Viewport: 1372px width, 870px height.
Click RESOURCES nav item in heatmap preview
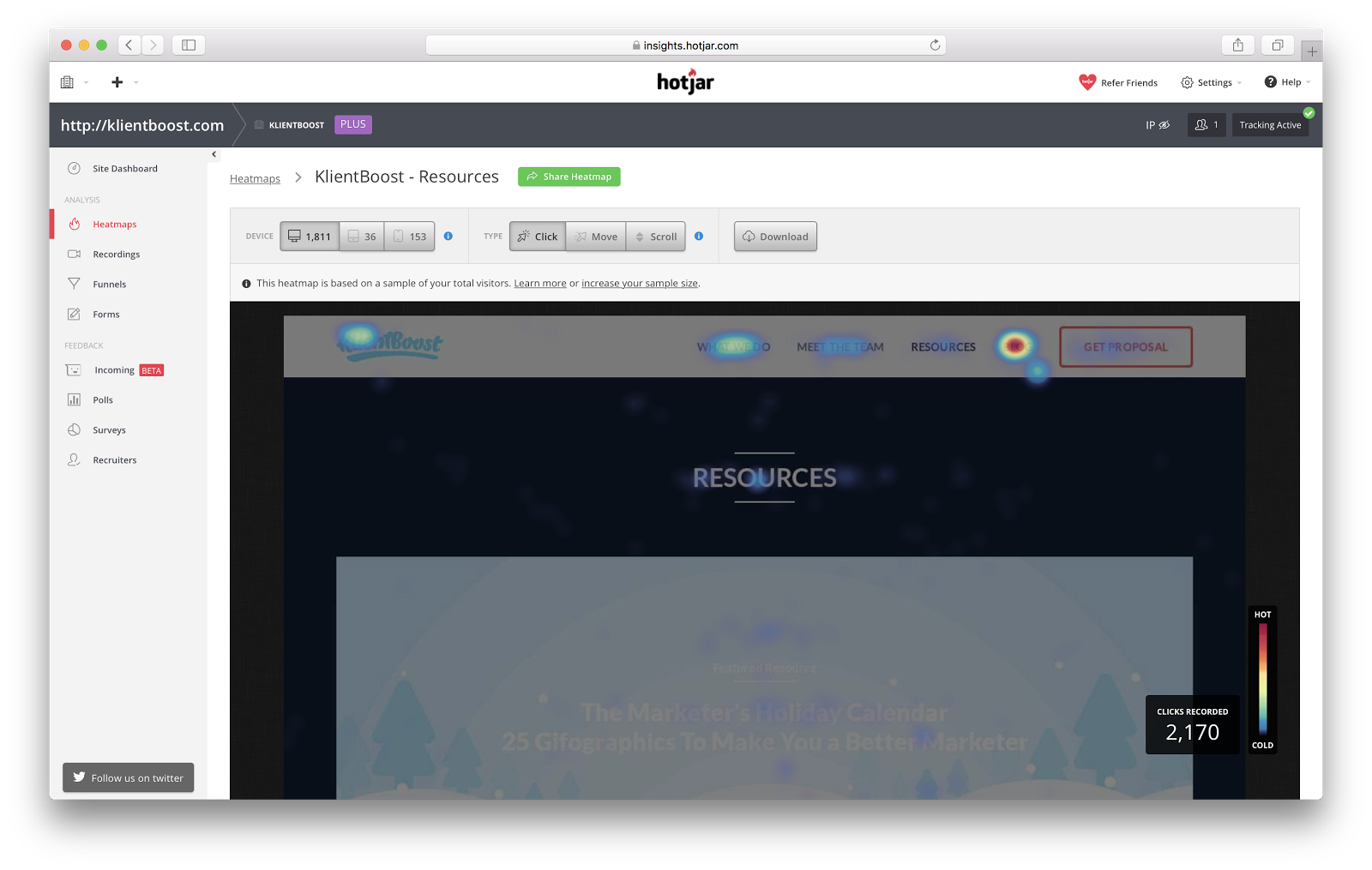pyautogui.click(x=943, y=347)
